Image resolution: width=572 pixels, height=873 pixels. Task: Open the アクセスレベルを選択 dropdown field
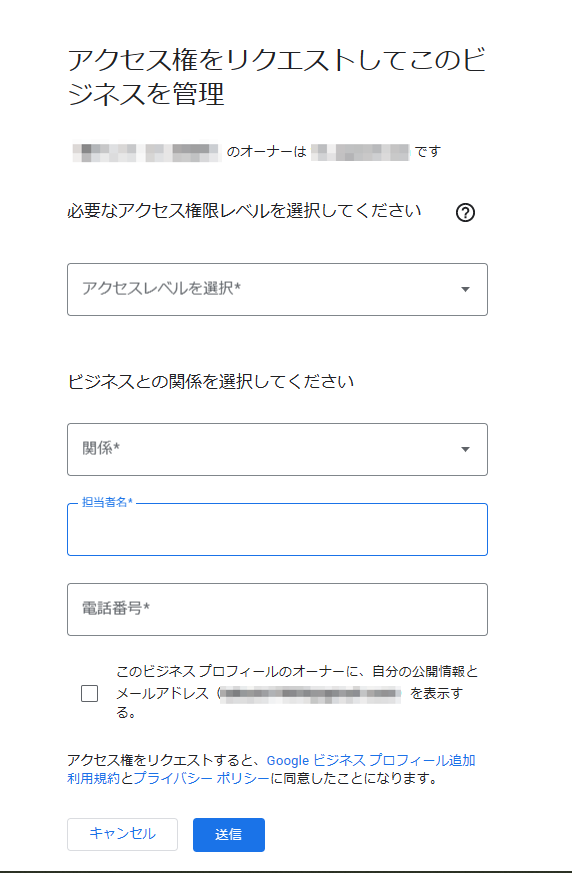pyautogui.click(x=277, y=290)
